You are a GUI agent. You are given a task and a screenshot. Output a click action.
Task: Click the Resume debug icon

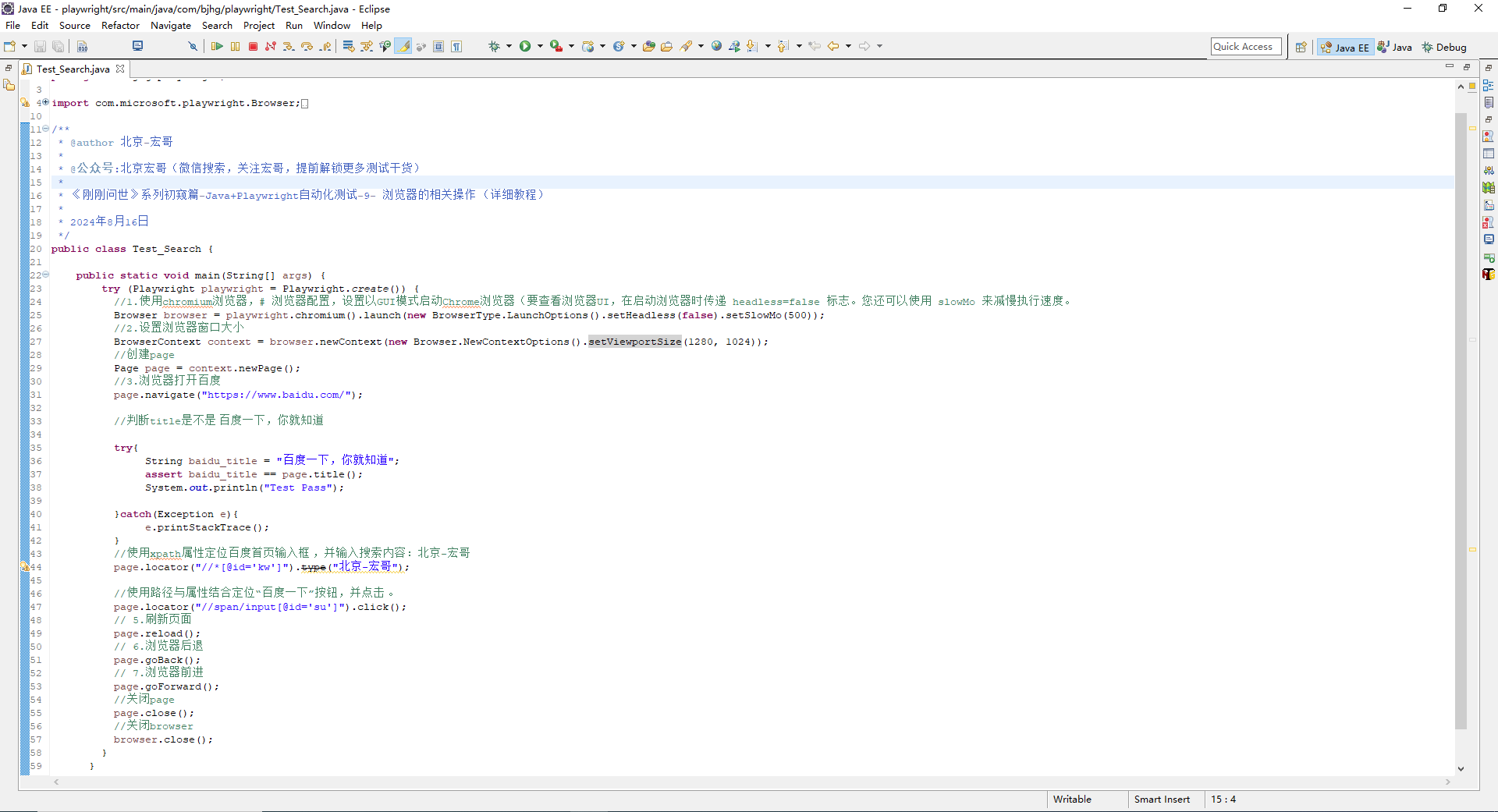click(217, 47)
